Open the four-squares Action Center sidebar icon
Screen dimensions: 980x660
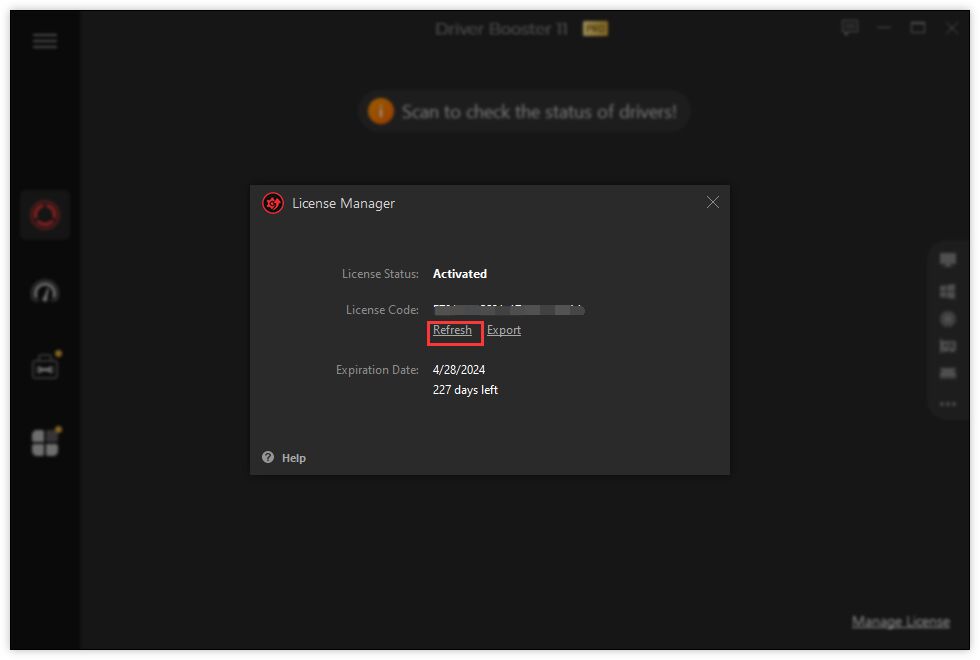tap(45, 442)
